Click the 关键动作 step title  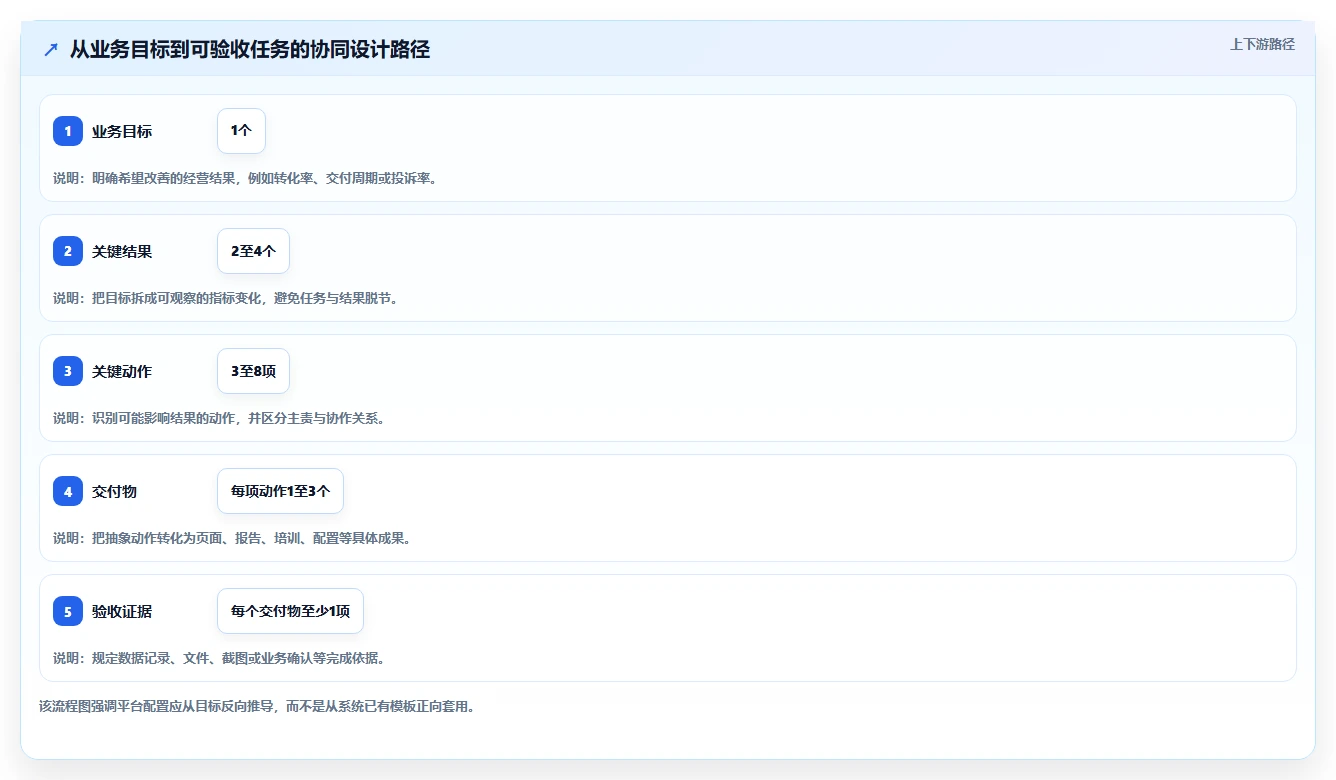click(122, 371)
